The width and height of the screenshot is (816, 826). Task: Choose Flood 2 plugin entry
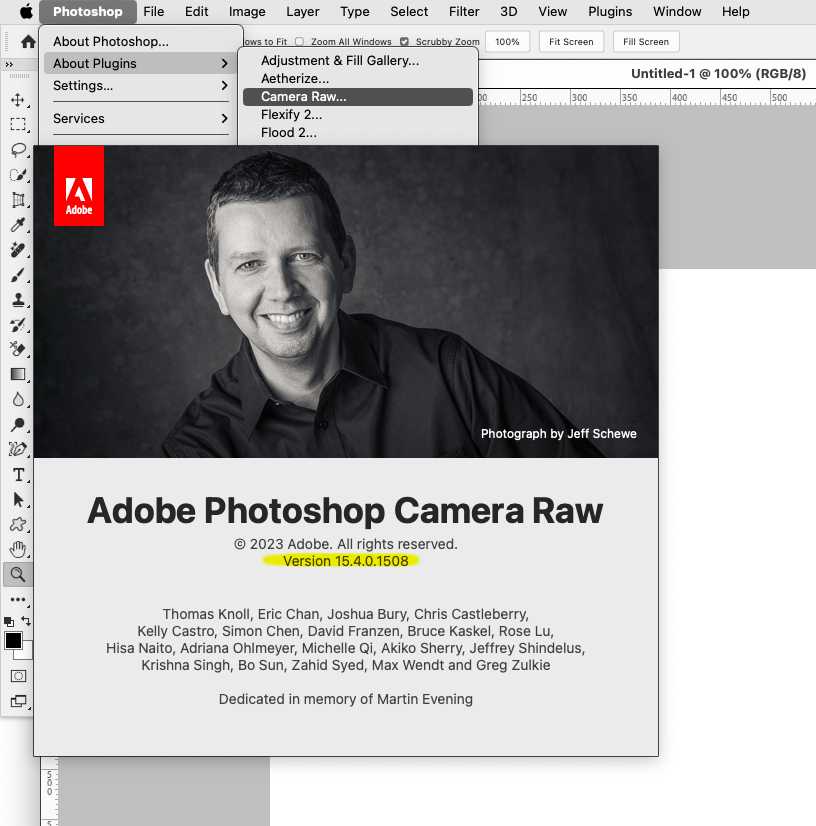tap(358, 132)
